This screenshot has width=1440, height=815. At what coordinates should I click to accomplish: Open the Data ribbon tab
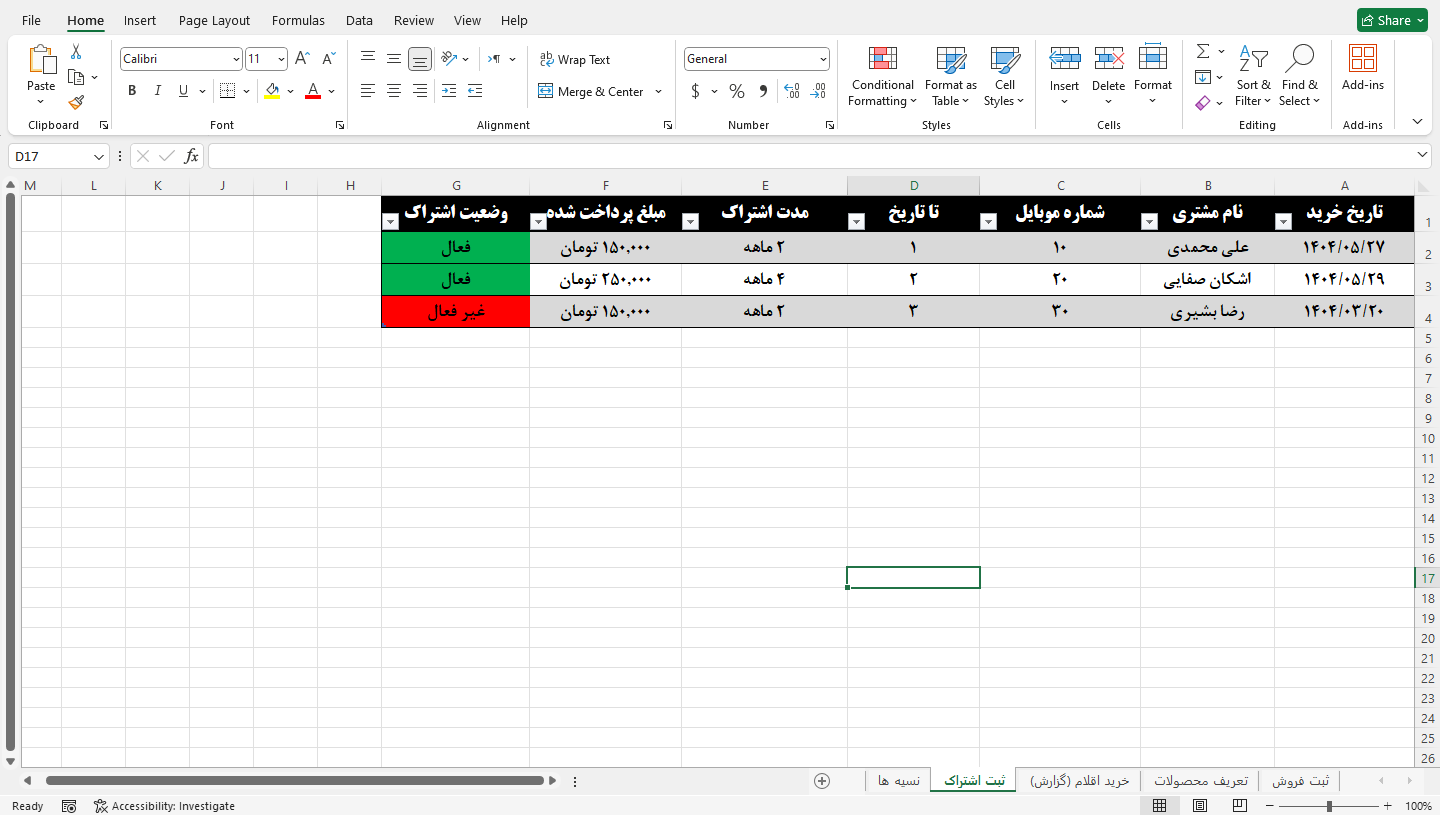coord(359,20)
